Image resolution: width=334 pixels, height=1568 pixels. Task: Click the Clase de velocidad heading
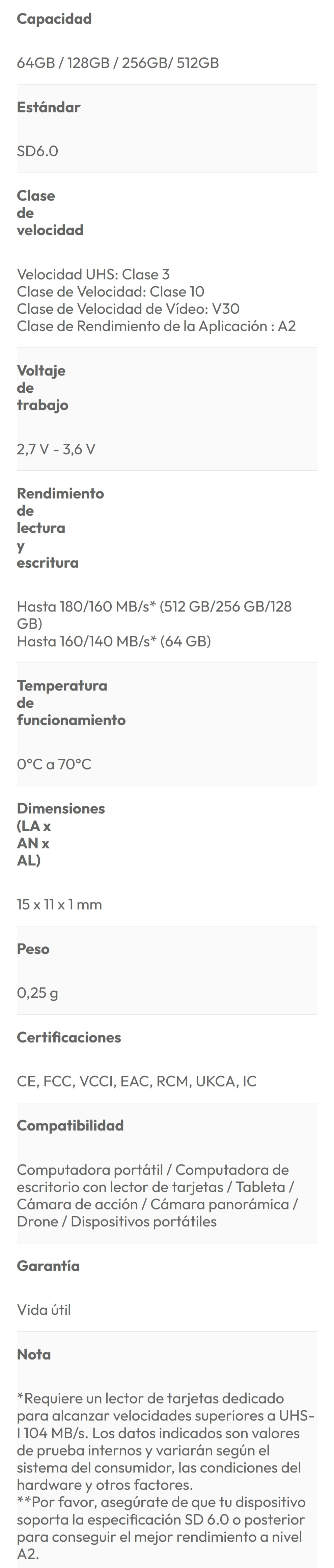tap(50, 212)
